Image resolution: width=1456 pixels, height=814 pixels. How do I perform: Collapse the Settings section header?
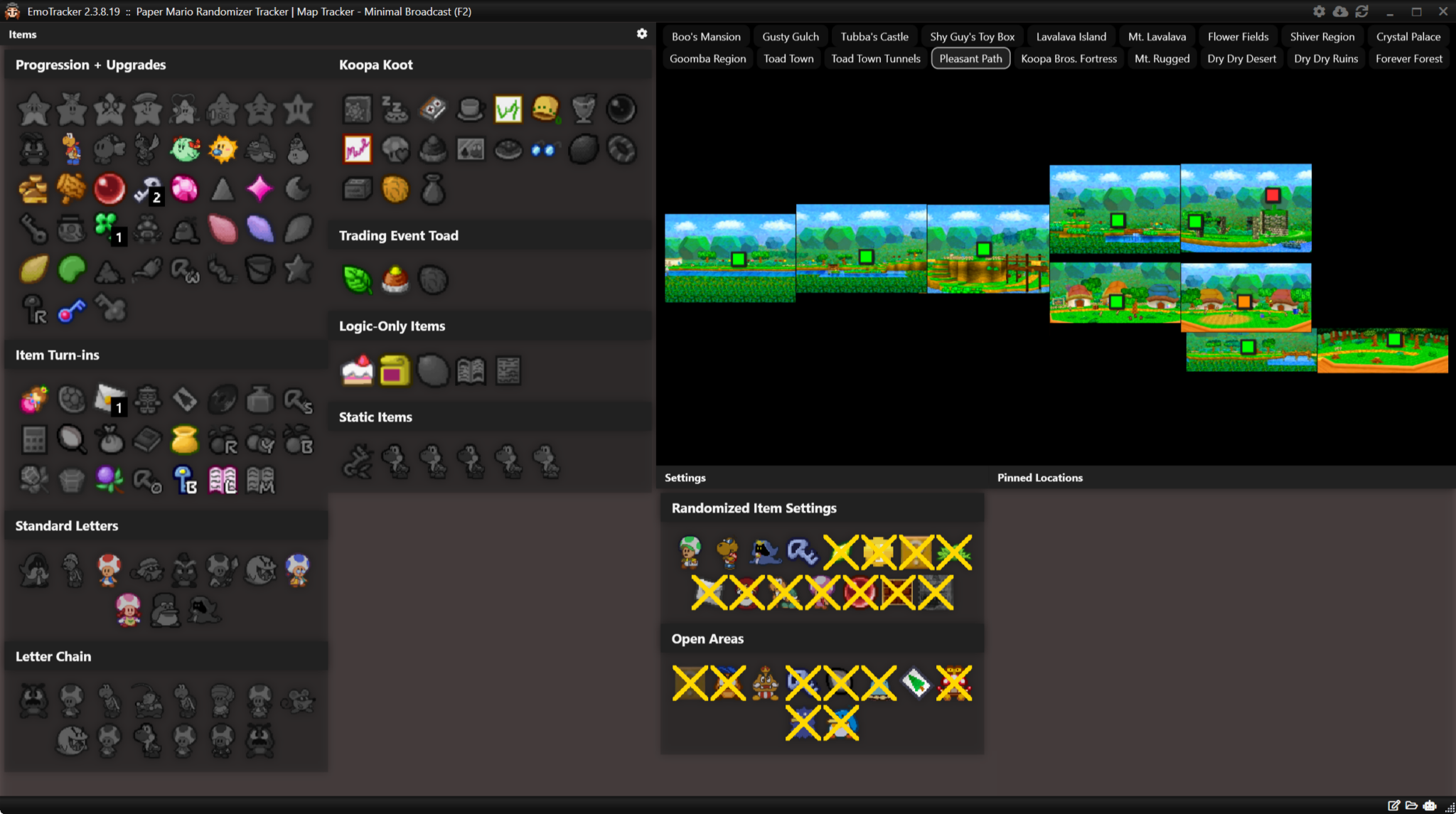(x=685, y=477)
